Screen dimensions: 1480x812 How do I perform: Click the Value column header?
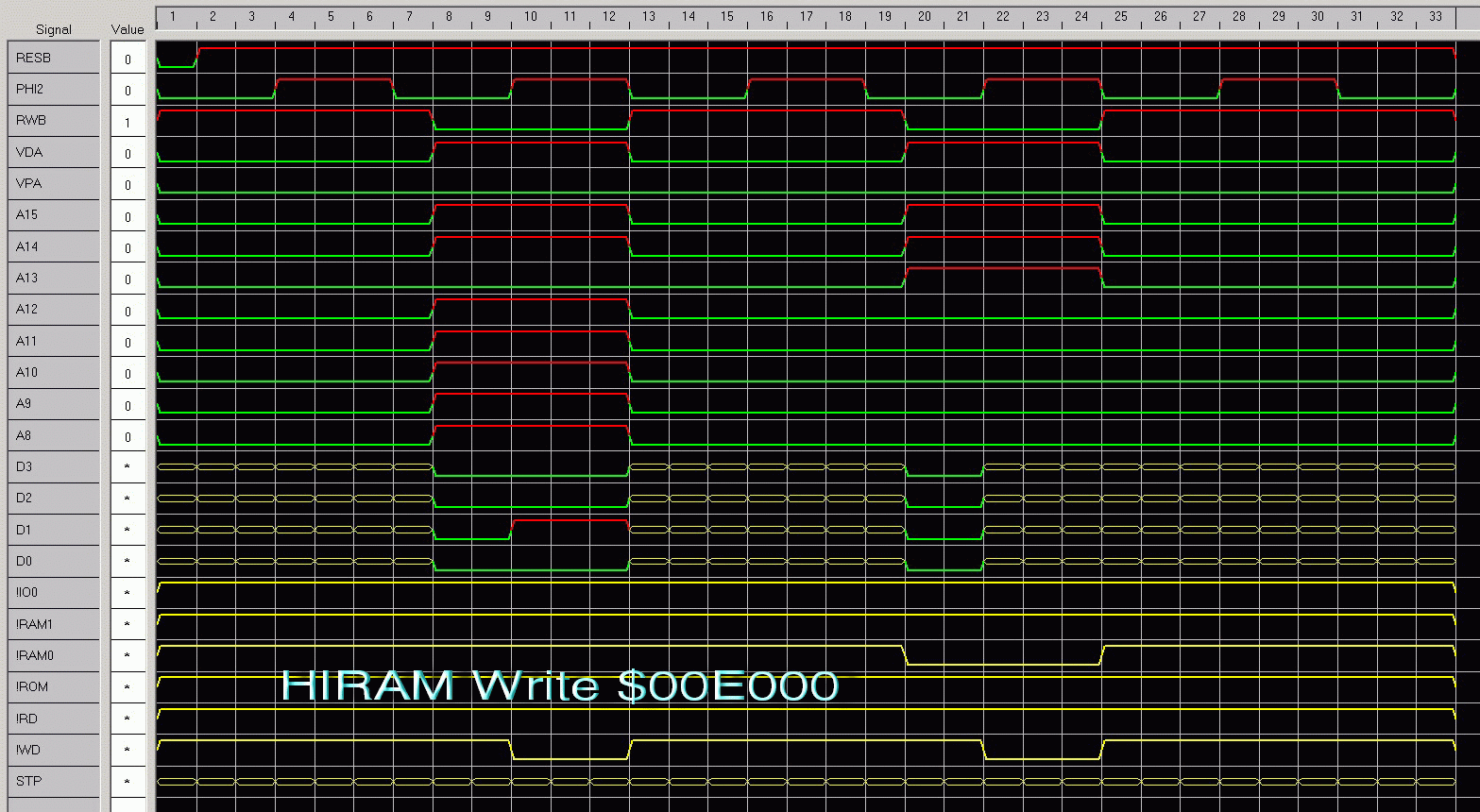pos(128,29)
